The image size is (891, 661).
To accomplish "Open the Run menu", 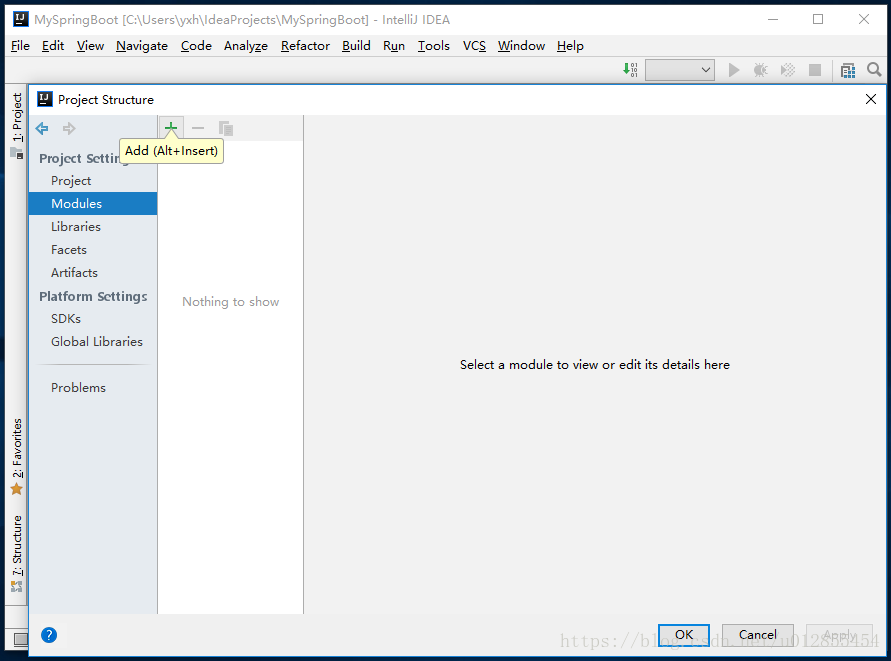I will [x=394, y=46].
